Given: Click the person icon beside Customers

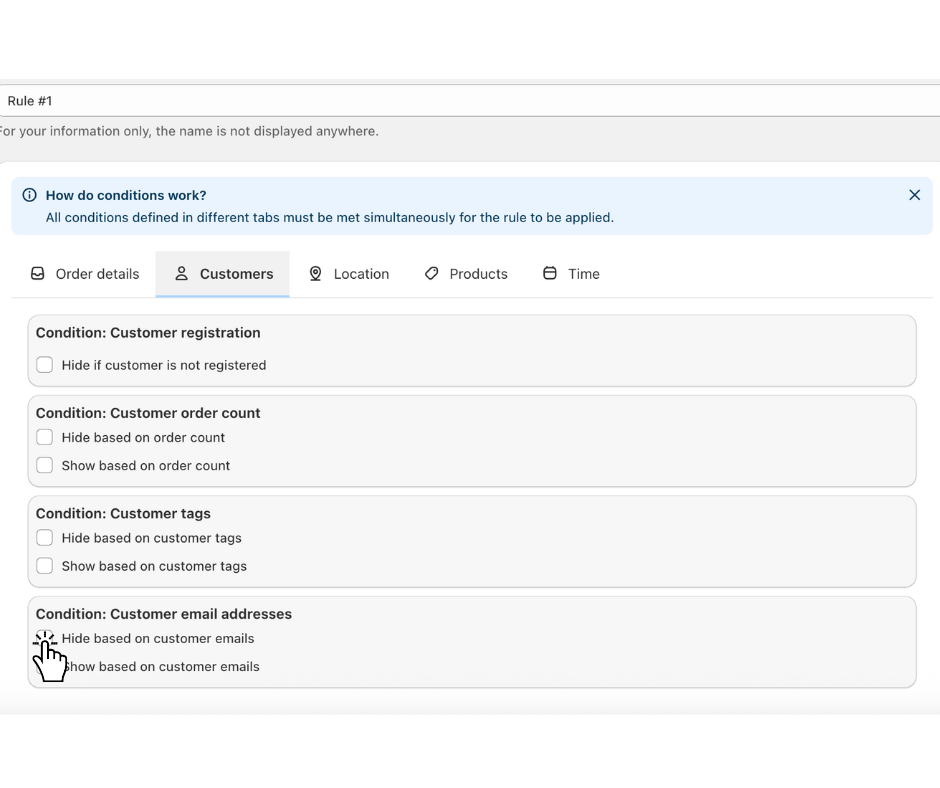Looking at the screenshot, I should pyautogui.click(x=181, y=273).
